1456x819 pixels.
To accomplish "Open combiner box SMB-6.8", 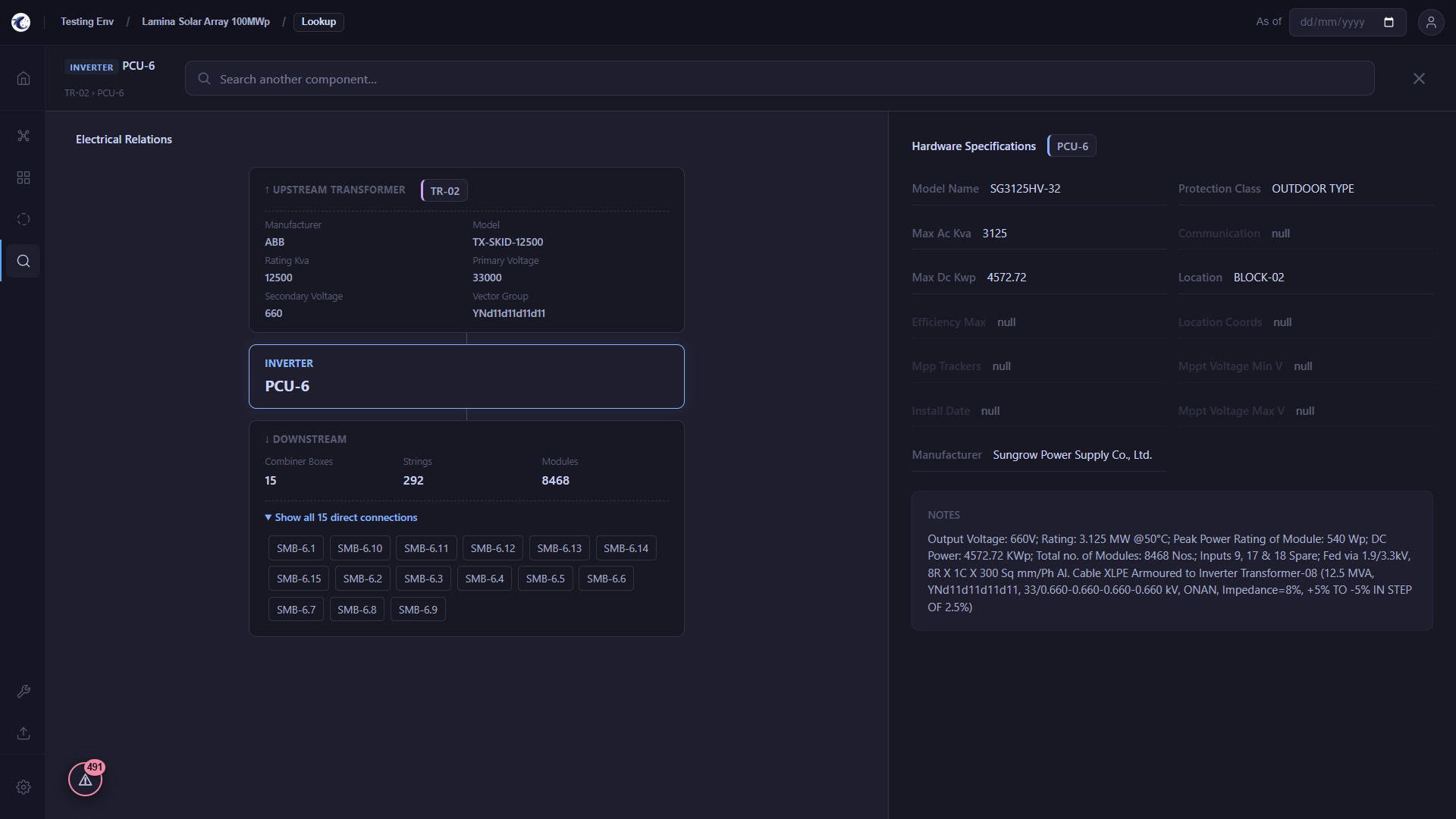I will [x=357, y=610].
